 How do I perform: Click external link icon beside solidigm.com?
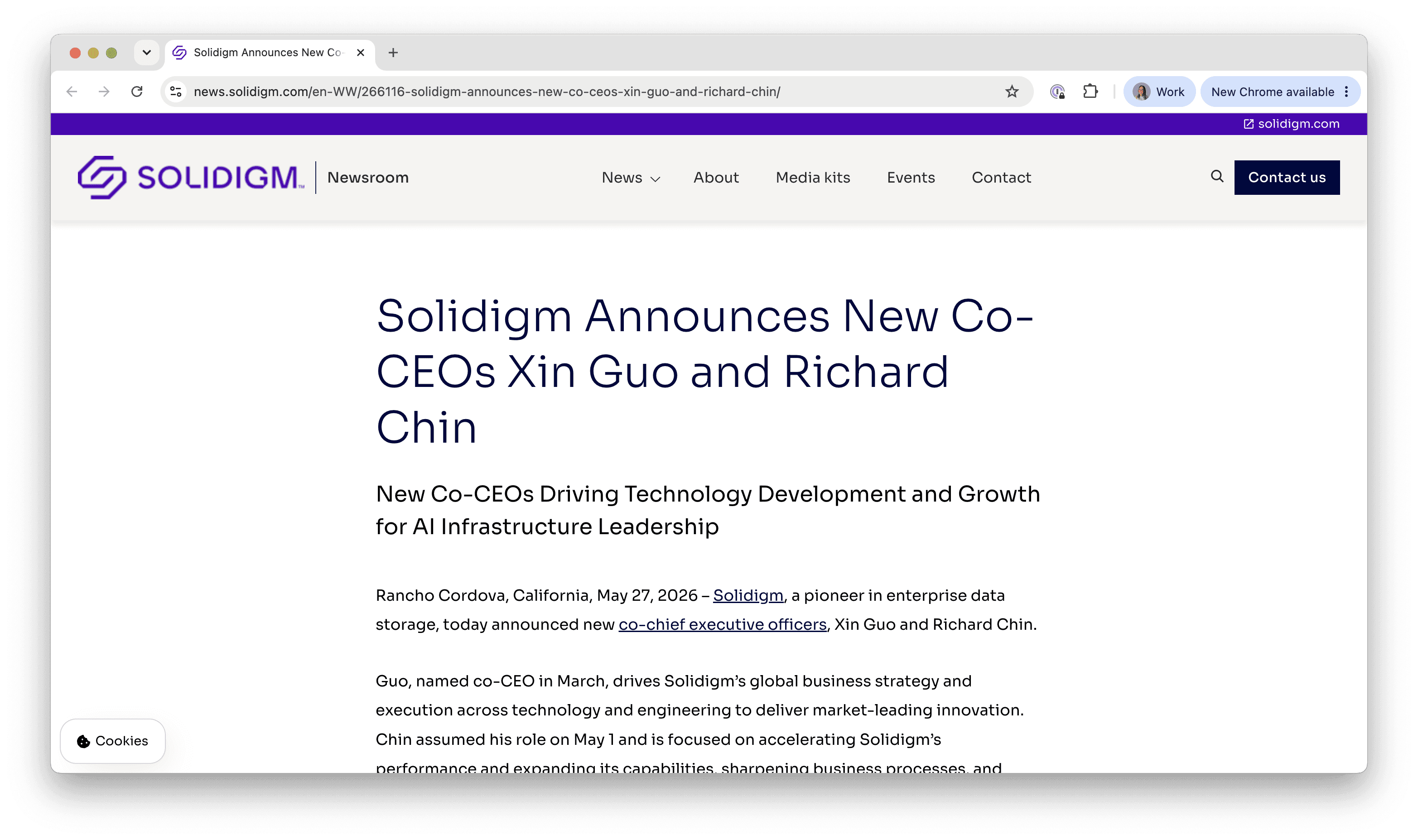(1248, 124)
